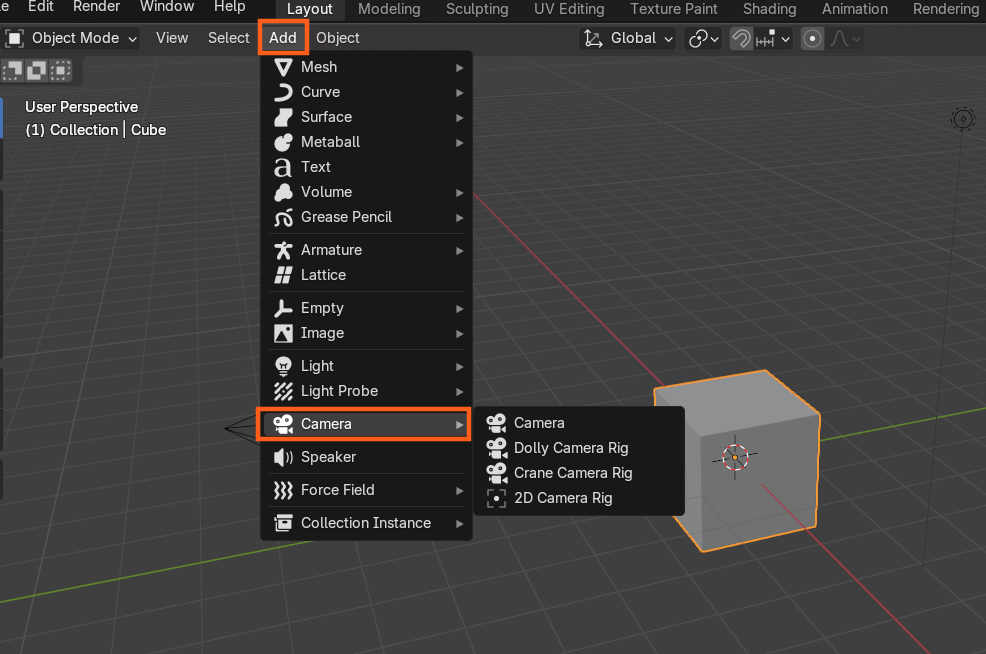
Task: Open the Surface submenu
Action: click(x=366, y=117)
